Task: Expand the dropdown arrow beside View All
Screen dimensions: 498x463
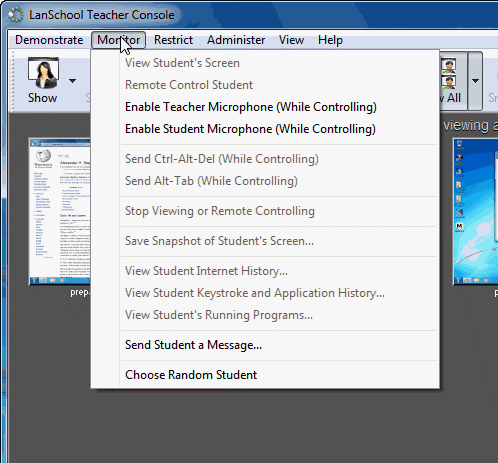Action: click(x=475, y=81)
